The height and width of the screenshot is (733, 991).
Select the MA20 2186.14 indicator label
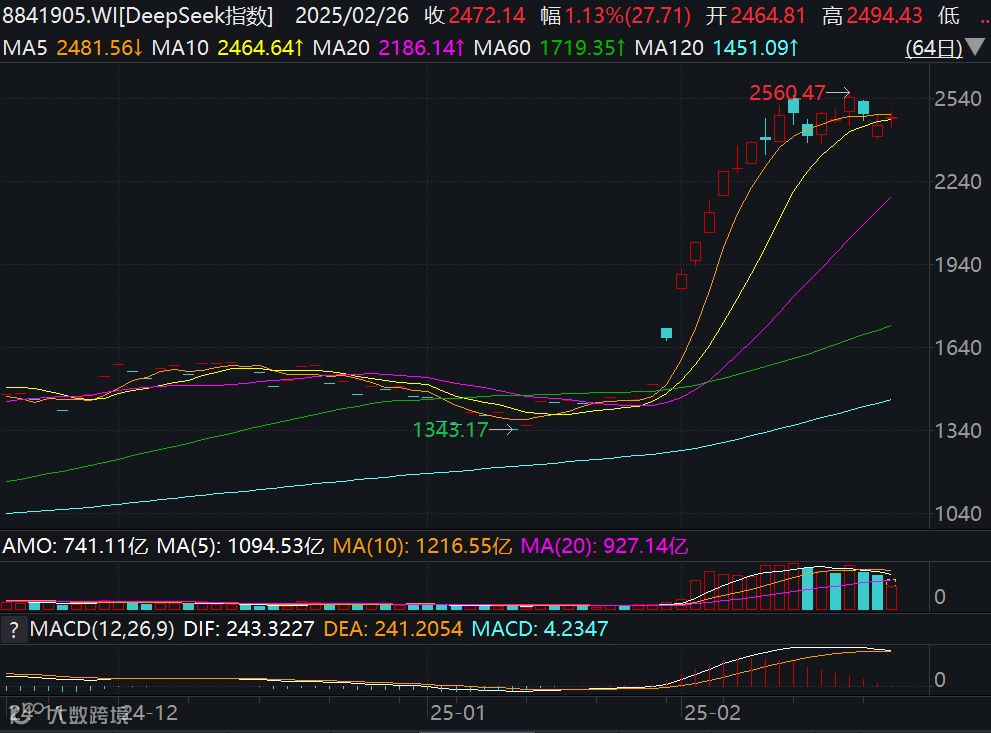pyautogui.click(x=389, y=47)
